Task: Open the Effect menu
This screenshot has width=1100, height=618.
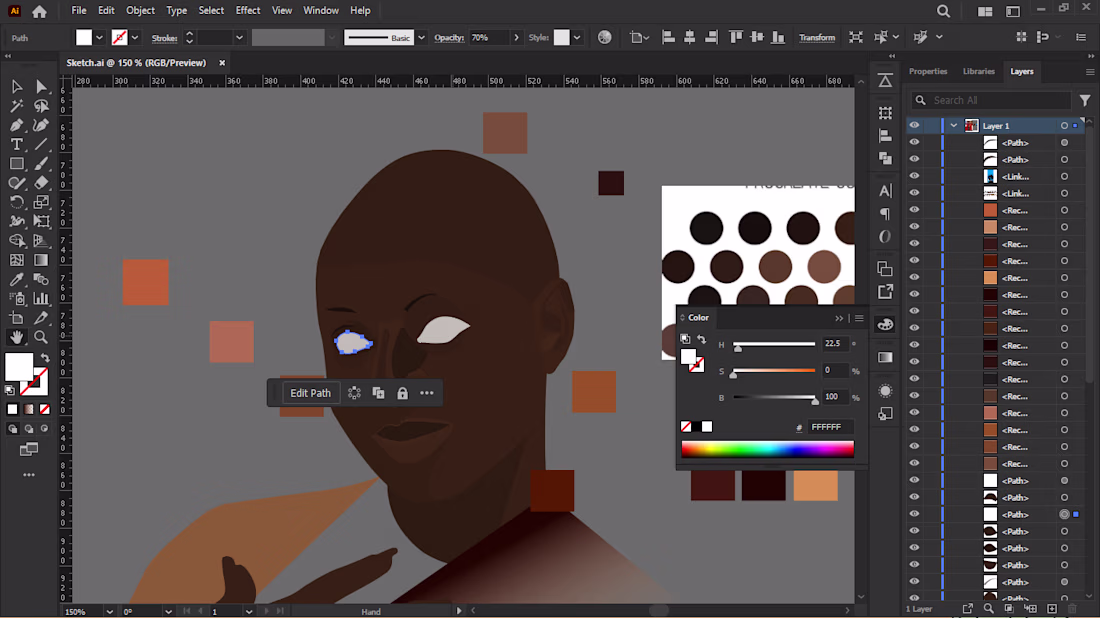Action: point(248,11)
